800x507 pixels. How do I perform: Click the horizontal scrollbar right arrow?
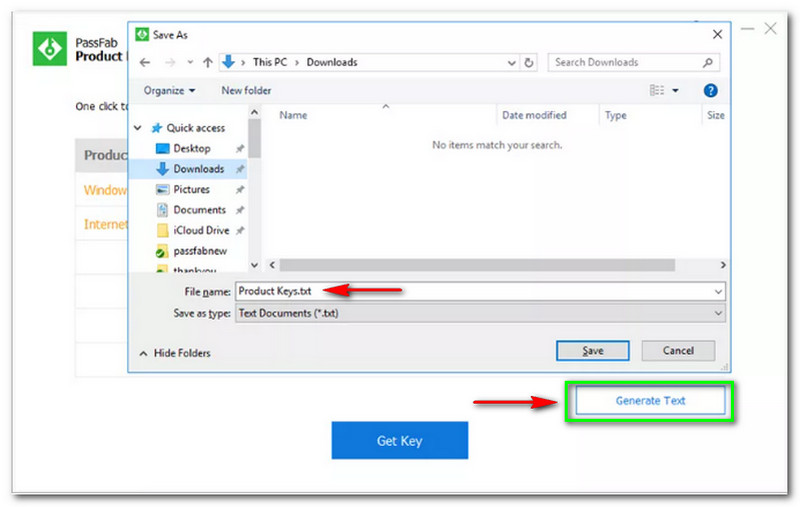(x=722, y=265)
